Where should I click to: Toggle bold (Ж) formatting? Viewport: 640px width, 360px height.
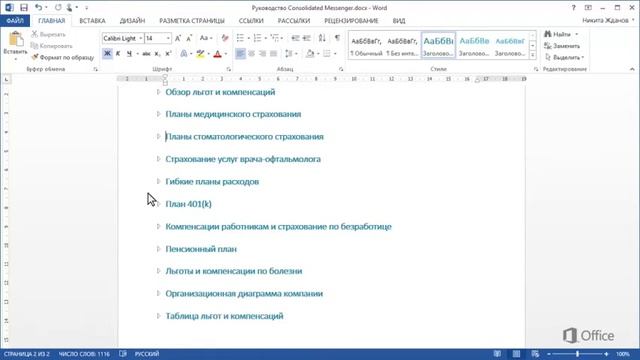pyautogui.click(x=107, y=53)
